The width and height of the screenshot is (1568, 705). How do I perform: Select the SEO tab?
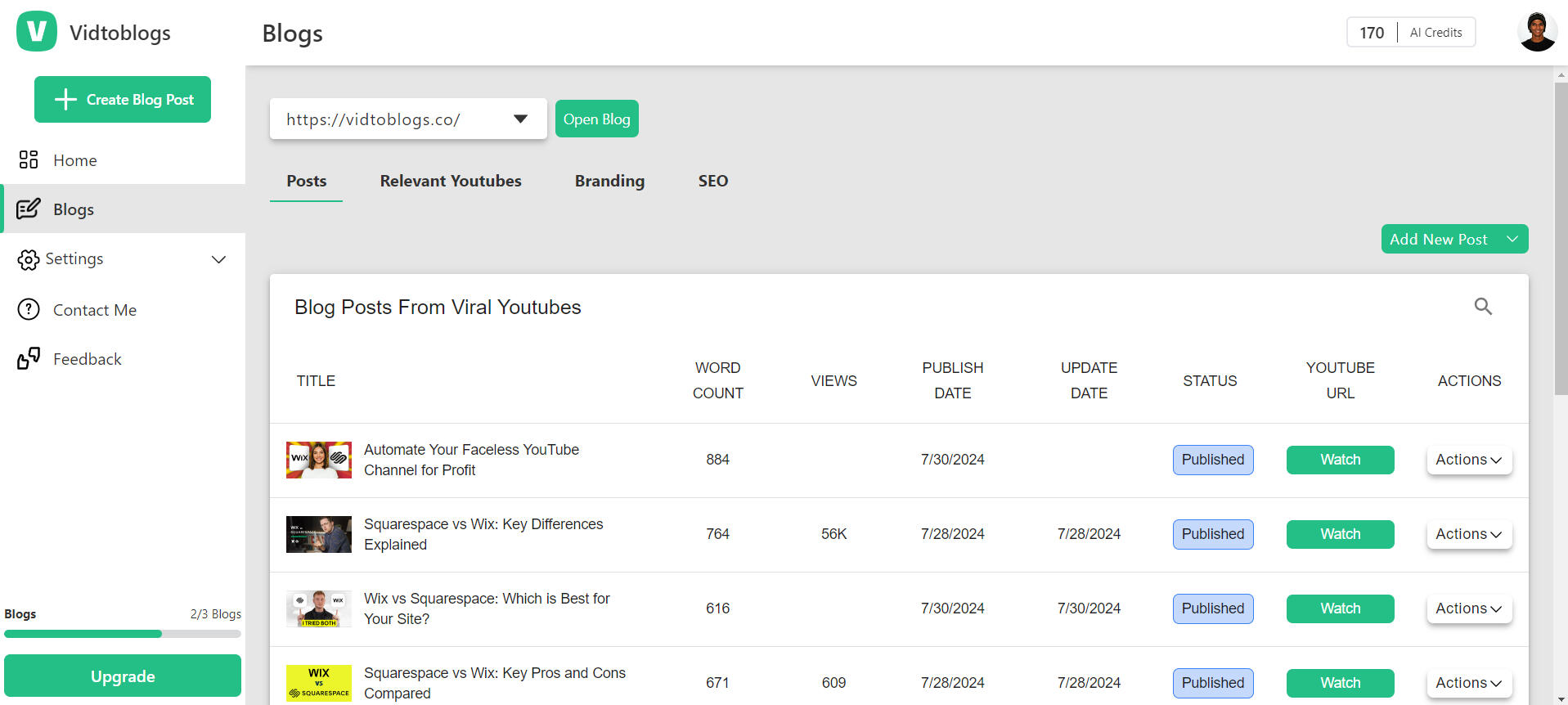click(x=712, y=181)
